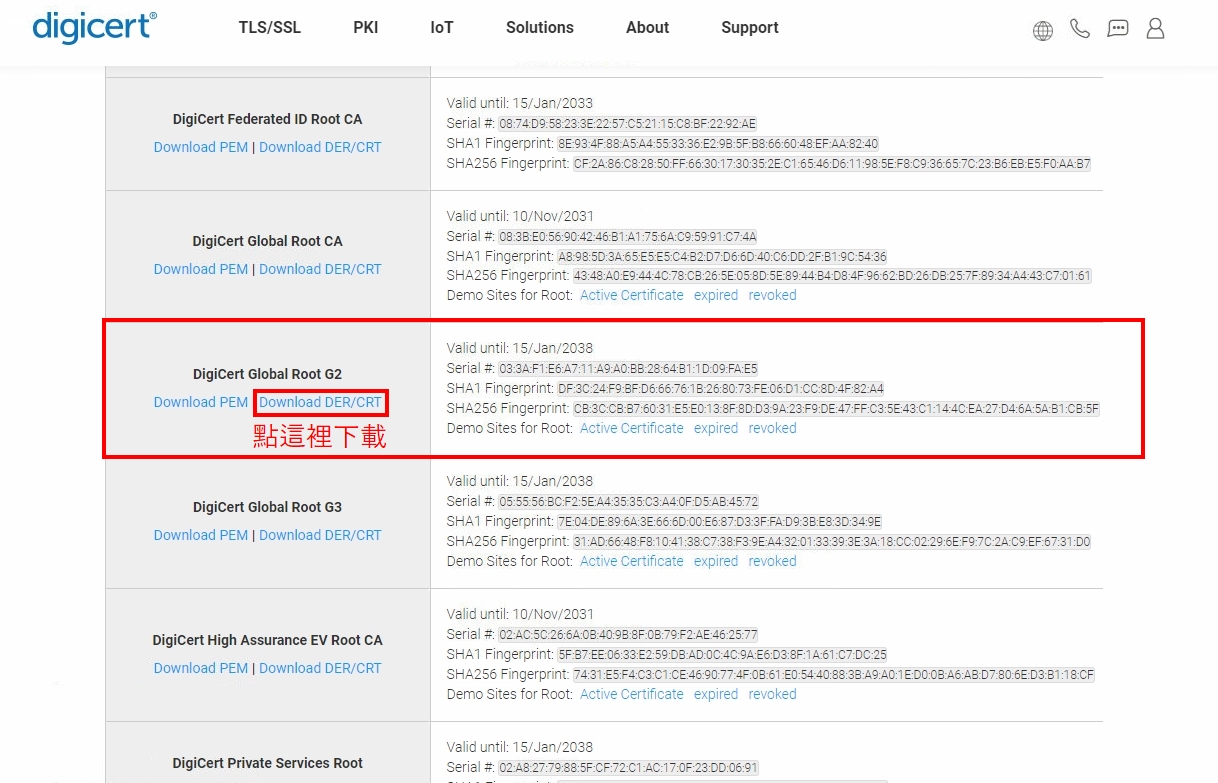Download DER/CRT for DigiCert Global Root G3
1218x783 pixels.
coord(320,535)
